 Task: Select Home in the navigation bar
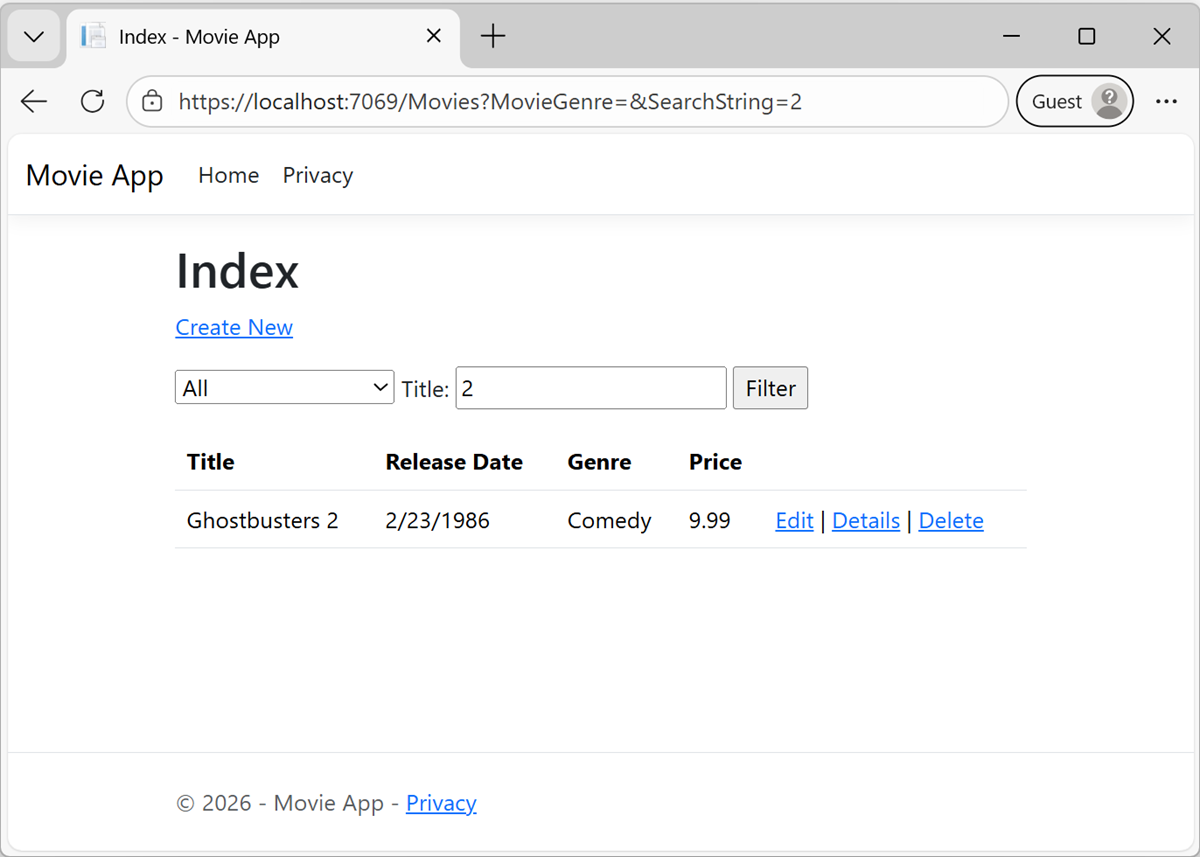[228, 175]
